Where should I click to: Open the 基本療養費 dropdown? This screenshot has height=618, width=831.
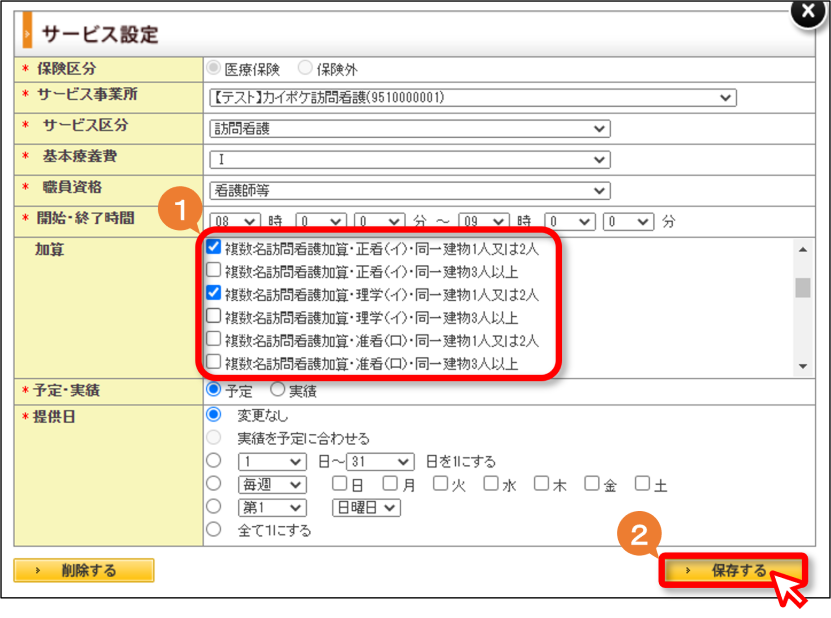pos(410,160)
